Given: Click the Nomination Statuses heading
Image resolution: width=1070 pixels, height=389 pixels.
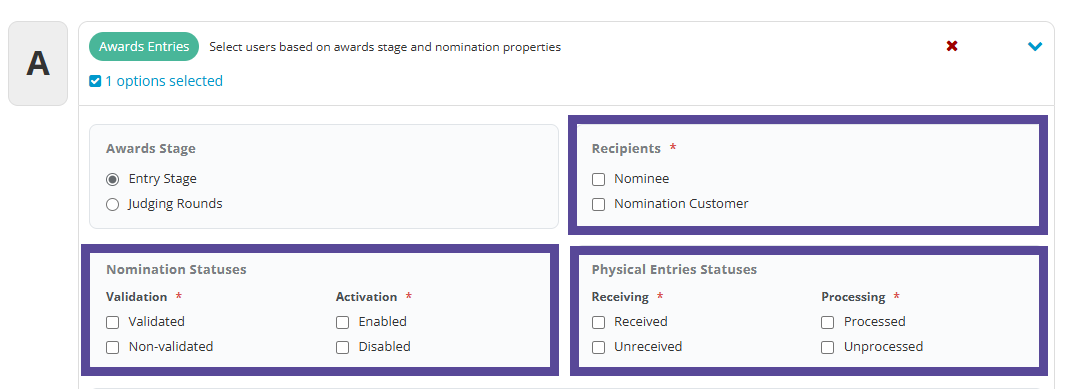Looking at the screenshot, I should (x=176, y=270).
